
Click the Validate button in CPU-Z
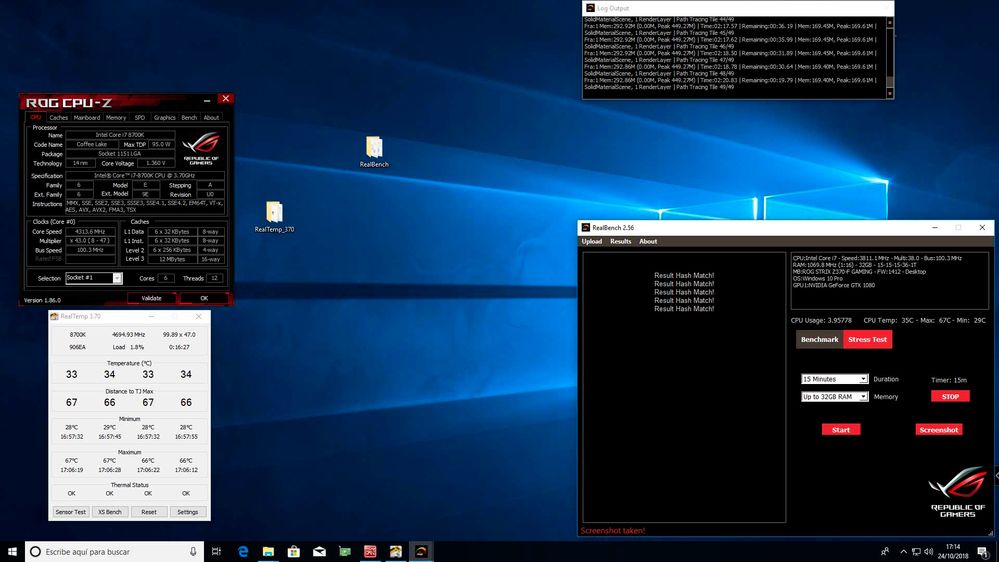151,298
